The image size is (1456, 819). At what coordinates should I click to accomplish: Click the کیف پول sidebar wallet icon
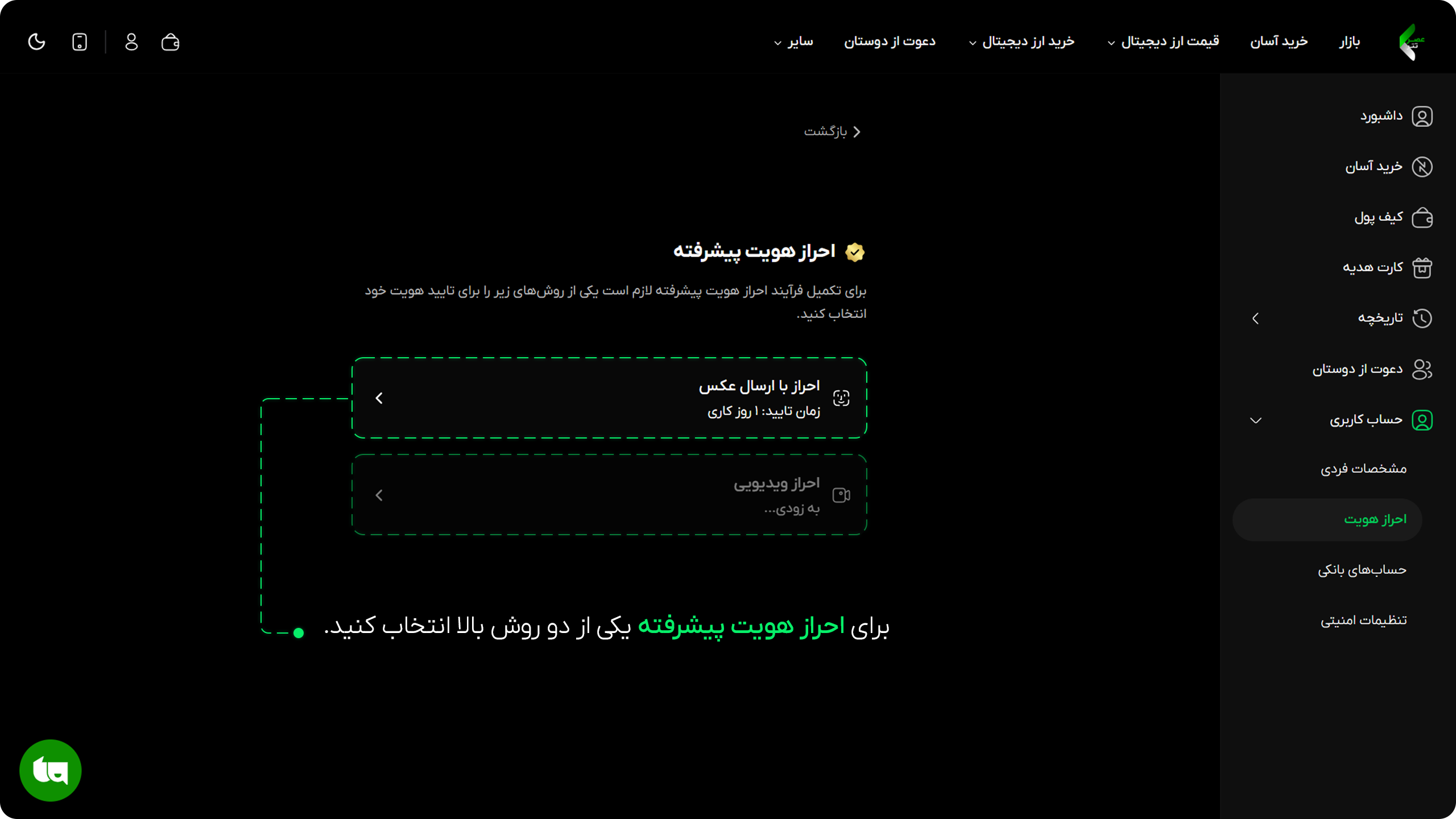[1422, 217]
